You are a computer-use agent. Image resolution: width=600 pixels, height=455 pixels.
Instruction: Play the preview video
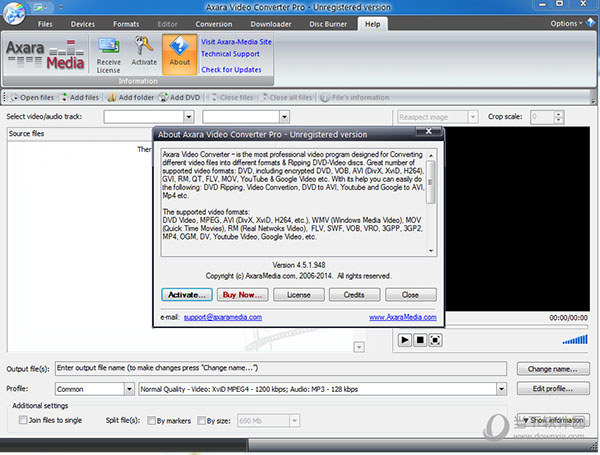404,340
